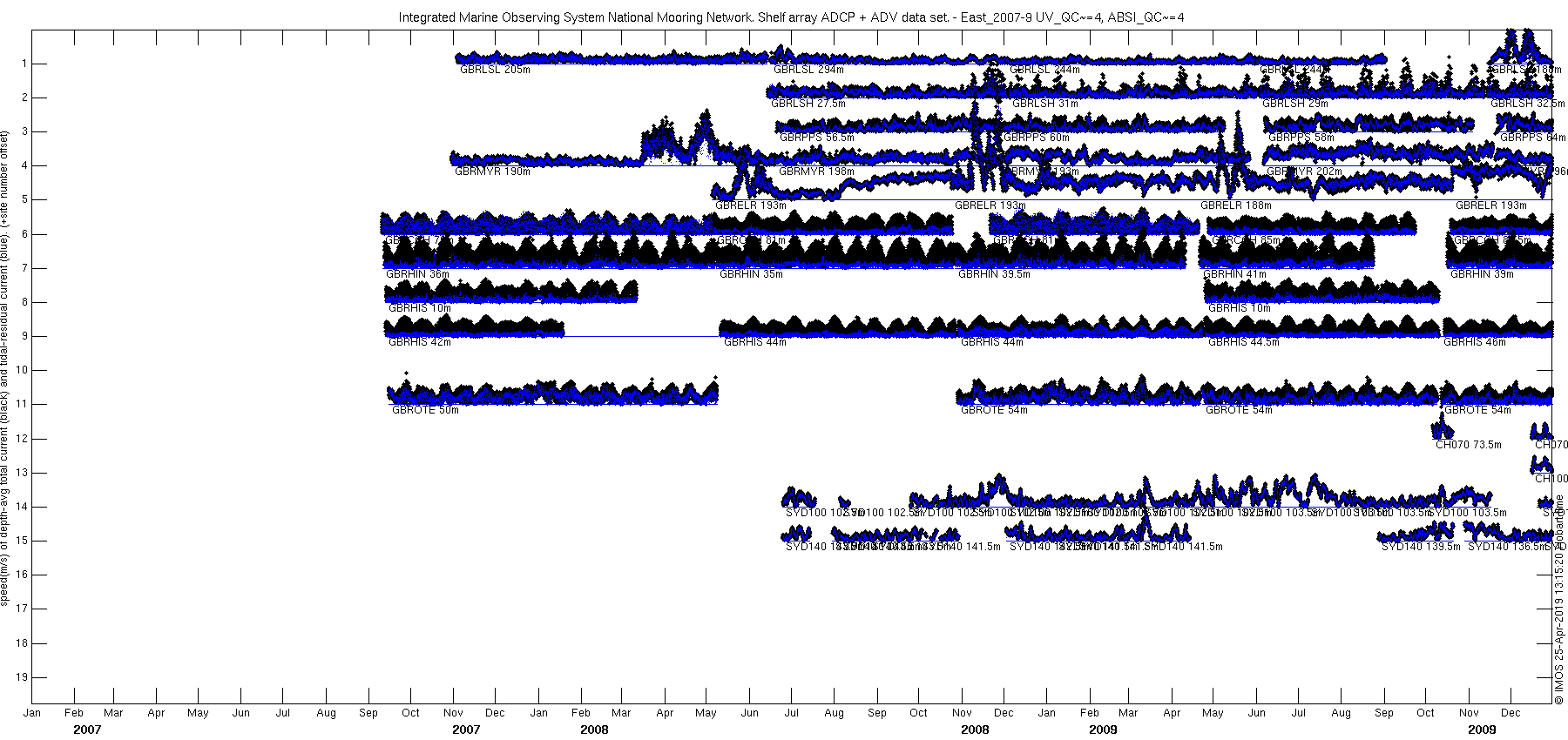The image size is (1568, 740).
Task: Pick y-axis tick label 11
Action: [x=23, y=404]
